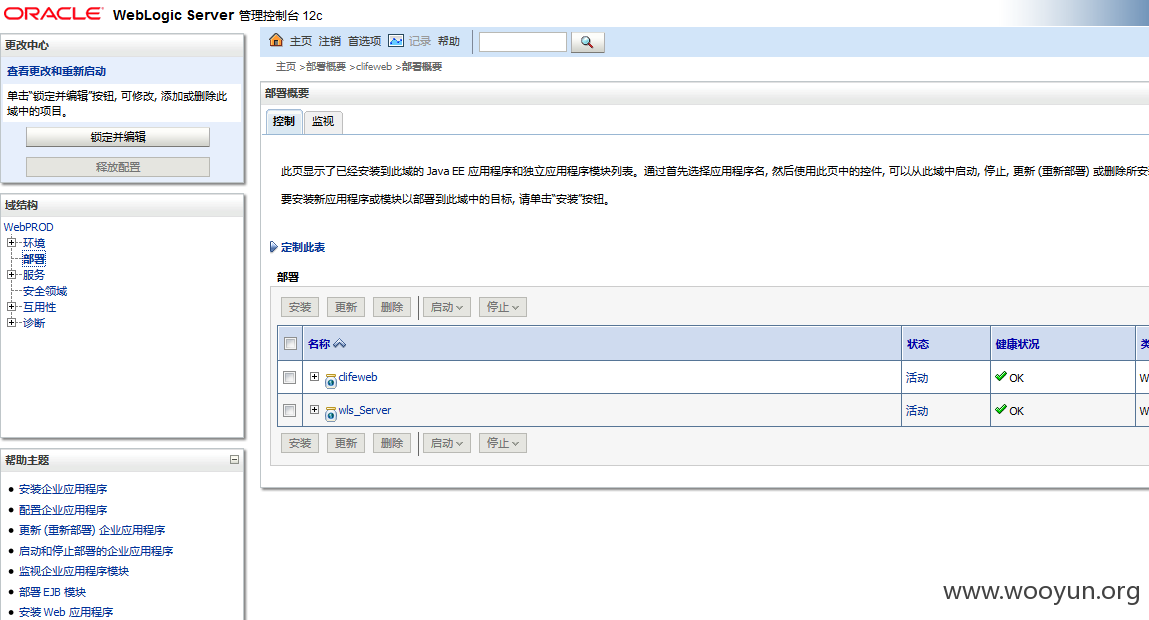Open the bottom 停止 dropdown

pyautogui.click(x=503, y=443)
